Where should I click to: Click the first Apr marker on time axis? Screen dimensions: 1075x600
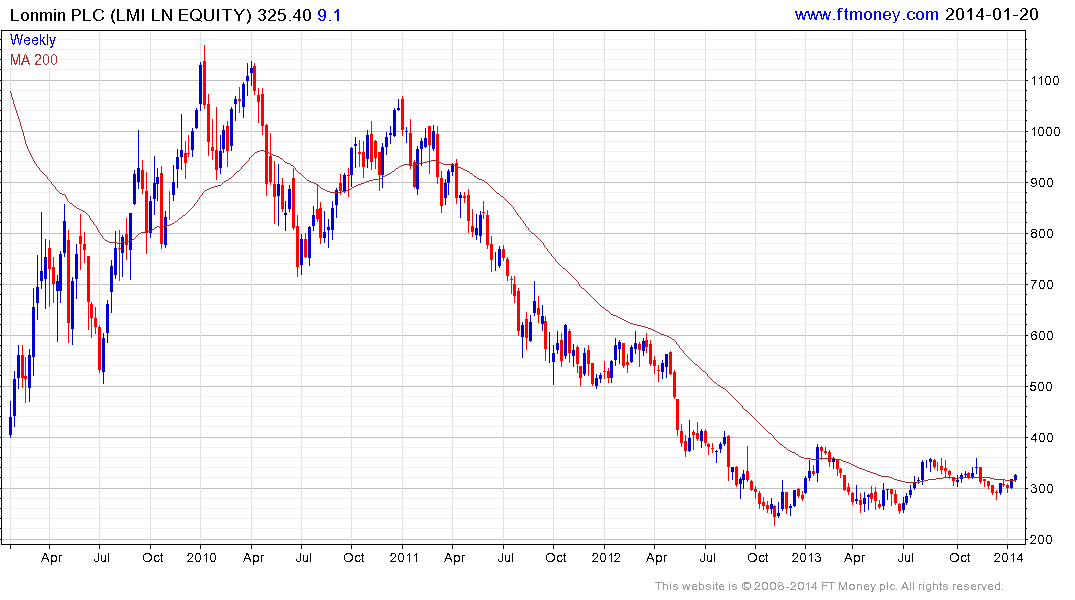(51, 558)
